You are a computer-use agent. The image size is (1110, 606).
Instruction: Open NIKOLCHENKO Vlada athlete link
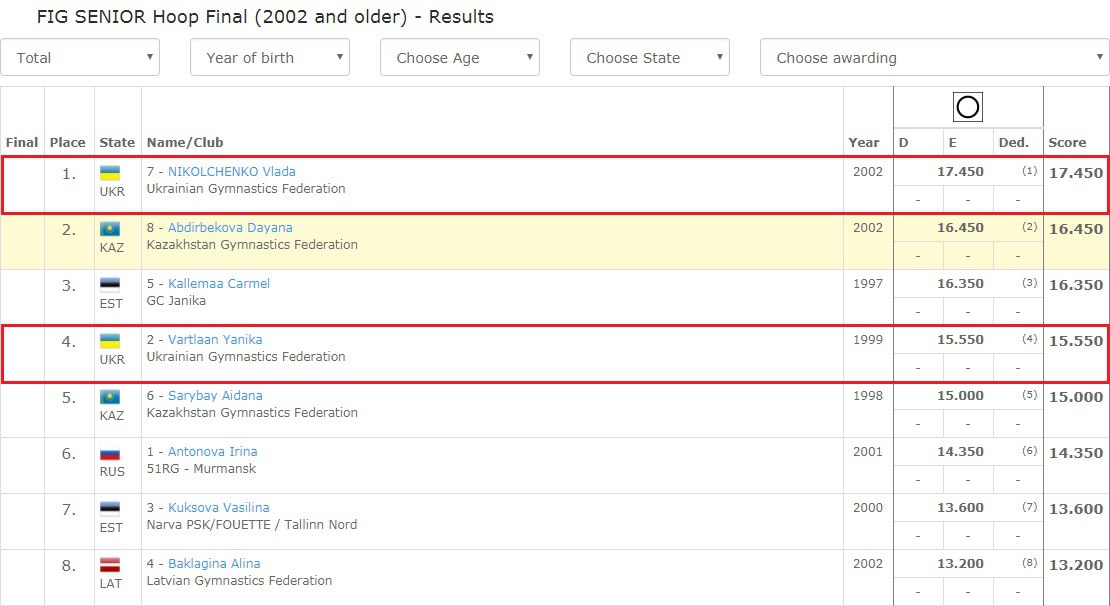click(x=231, y=172)
